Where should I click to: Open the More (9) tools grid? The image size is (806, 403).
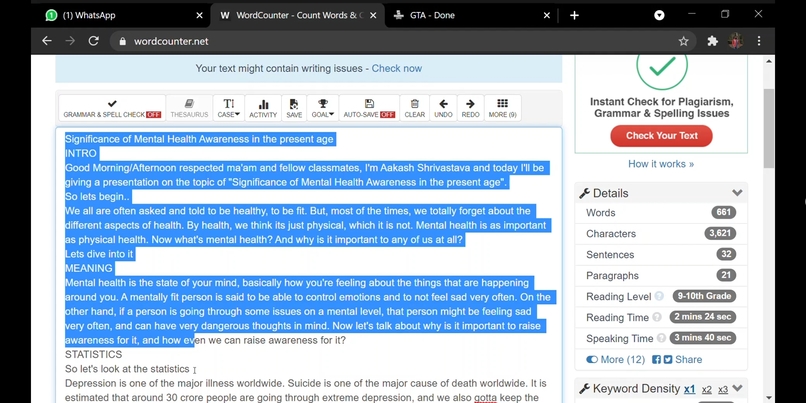[502, 108]
